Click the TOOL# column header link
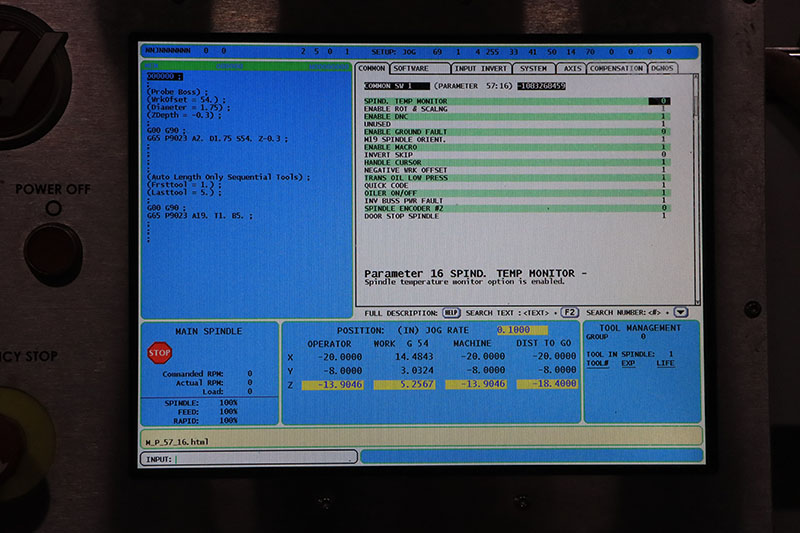The width and height of the screenshot is (800, 533). 598,363
